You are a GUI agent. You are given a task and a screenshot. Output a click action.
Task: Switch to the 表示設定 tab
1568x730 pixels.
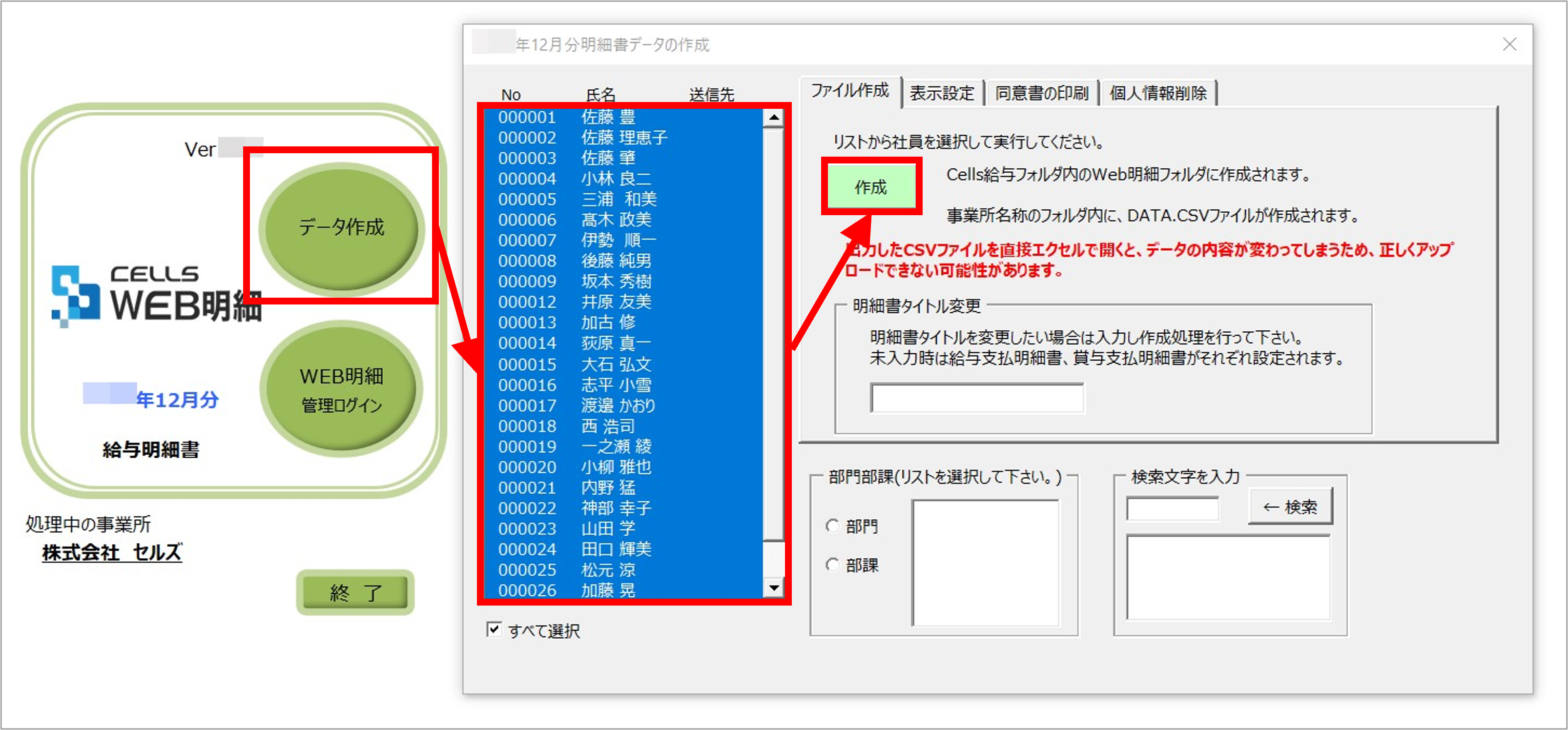click(x=943, y=92)
